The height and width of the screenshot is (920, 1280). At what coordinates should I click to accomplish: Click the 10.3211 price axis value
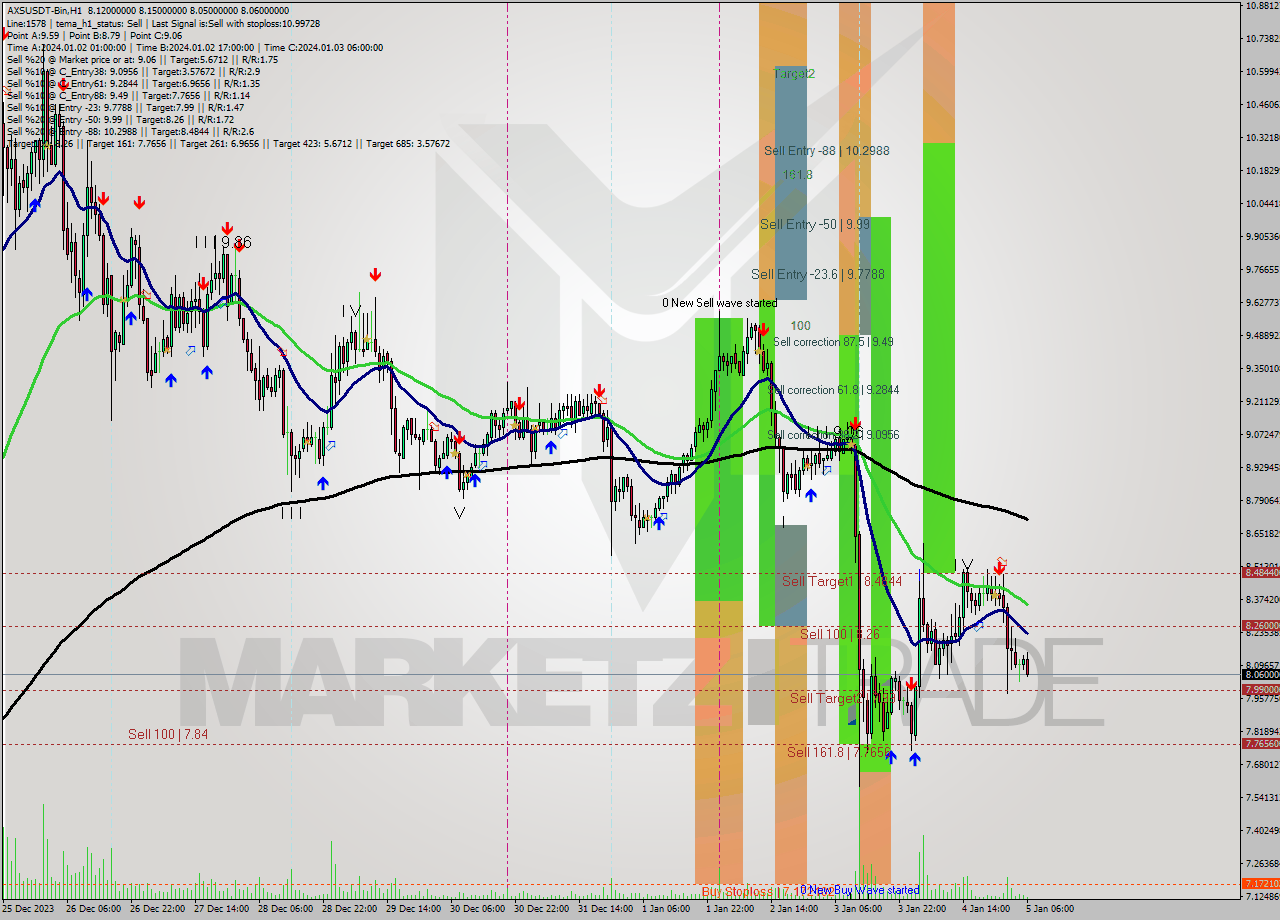(1262, 137)
